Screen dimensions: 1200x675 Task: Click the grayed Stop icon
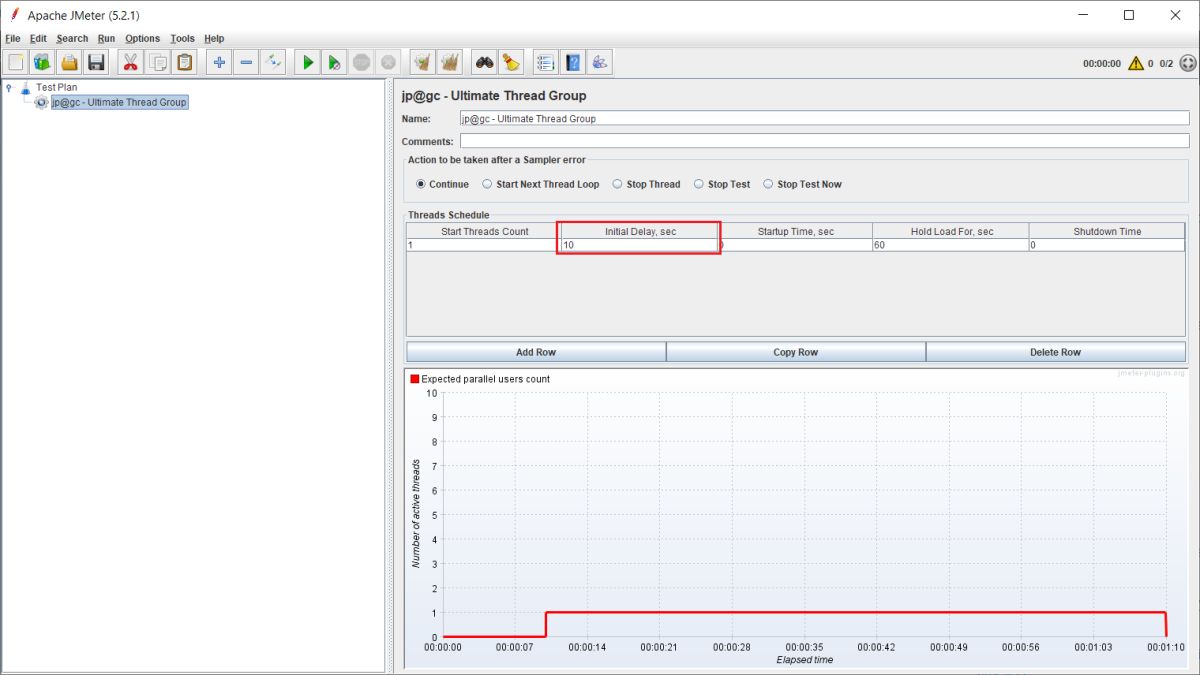tap(361, 62)
